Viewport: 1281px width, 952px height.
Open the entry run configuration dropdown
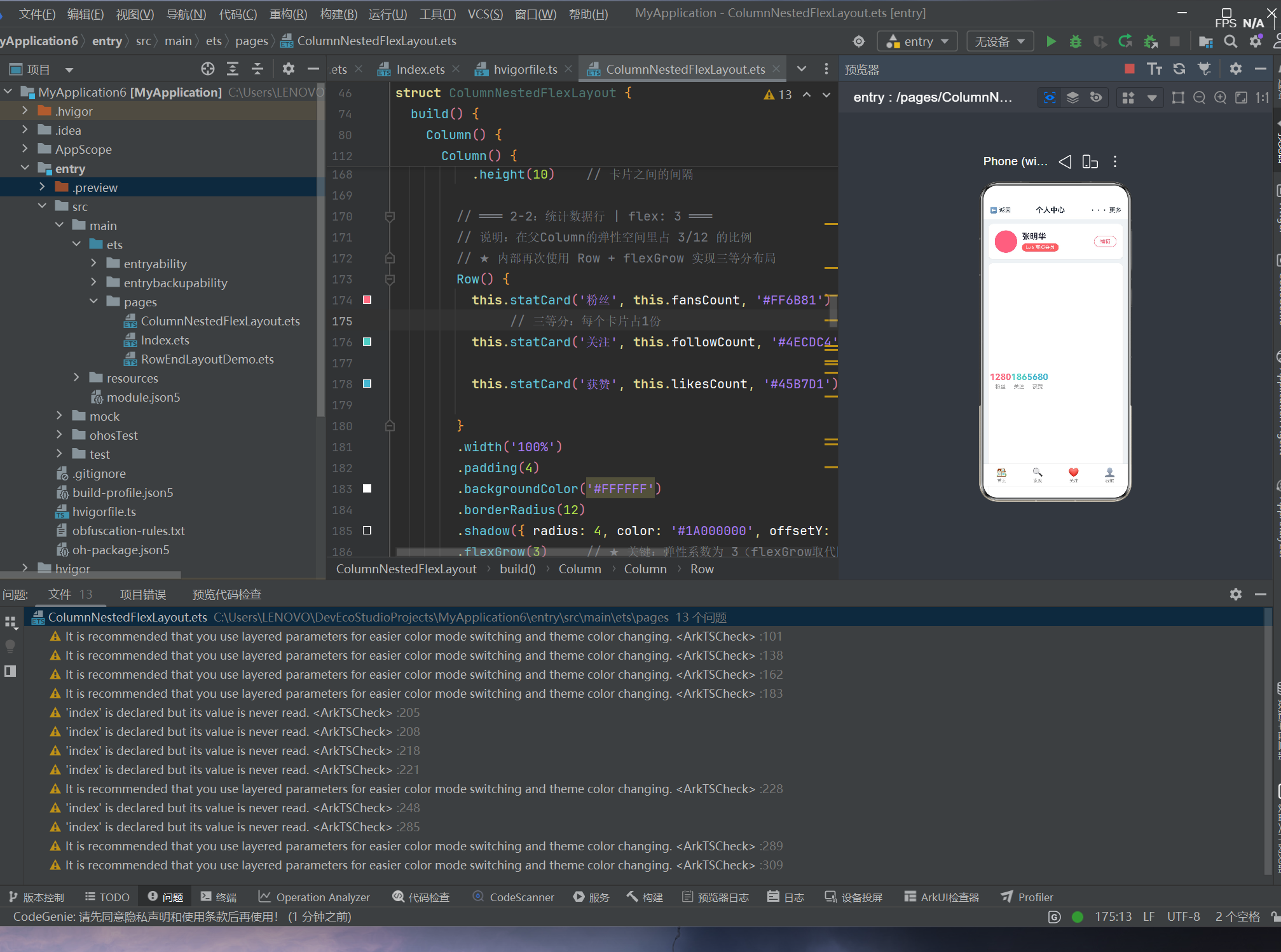click(917, 41)
